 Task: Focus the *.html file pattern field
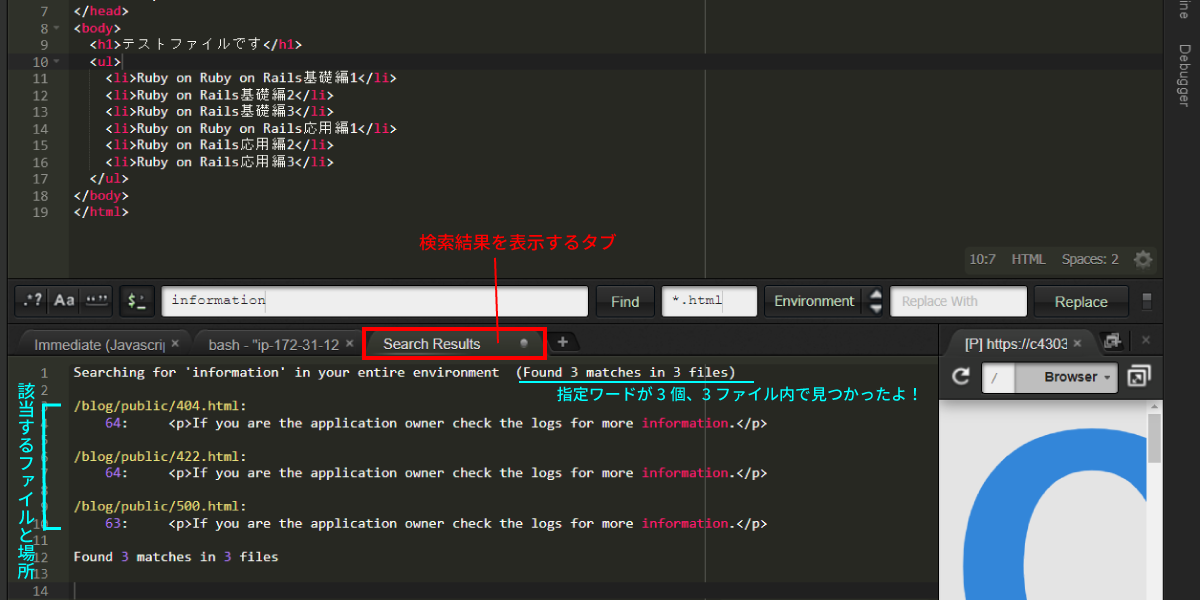pos(708,301)
